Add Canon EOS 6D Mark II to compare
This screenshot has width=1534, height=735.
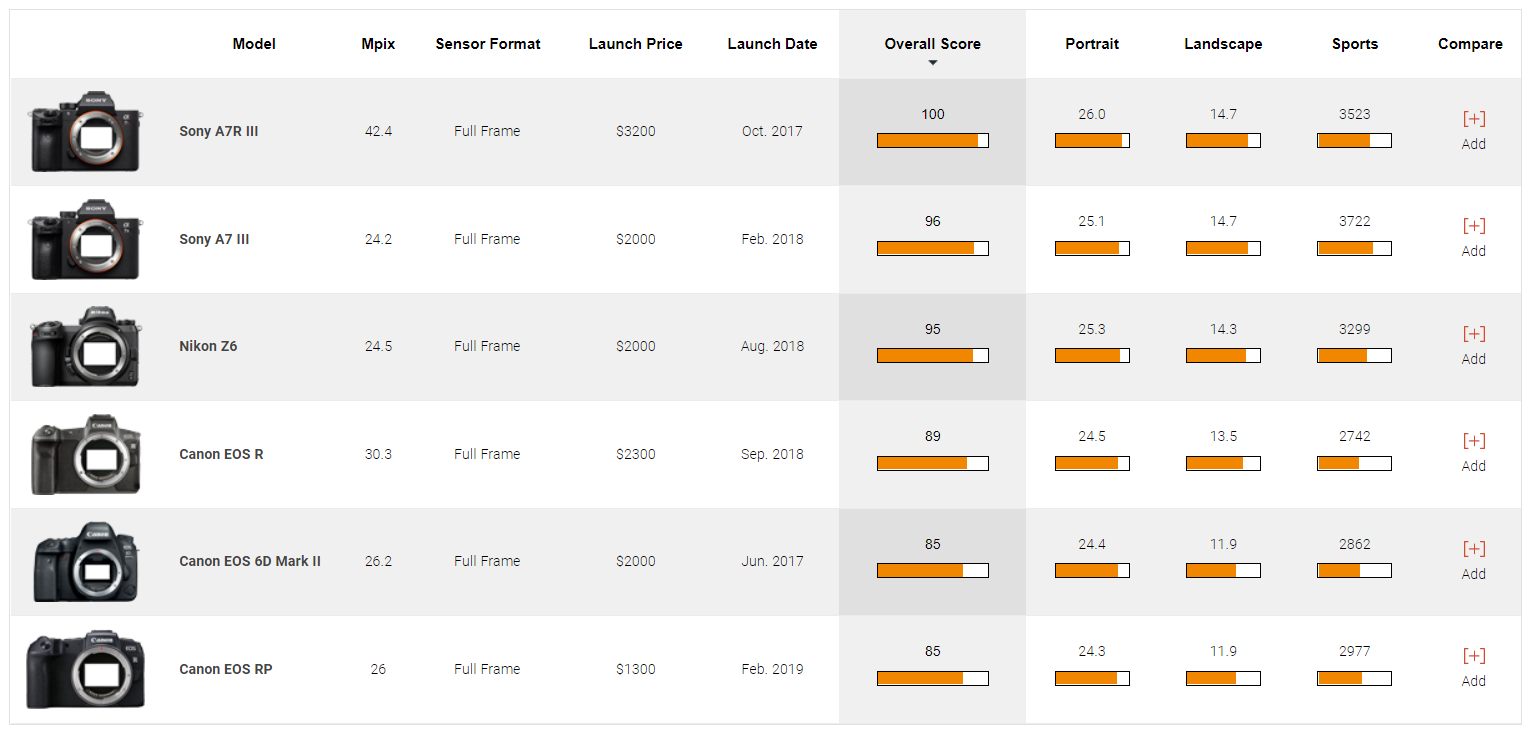tap(1473, 550)
